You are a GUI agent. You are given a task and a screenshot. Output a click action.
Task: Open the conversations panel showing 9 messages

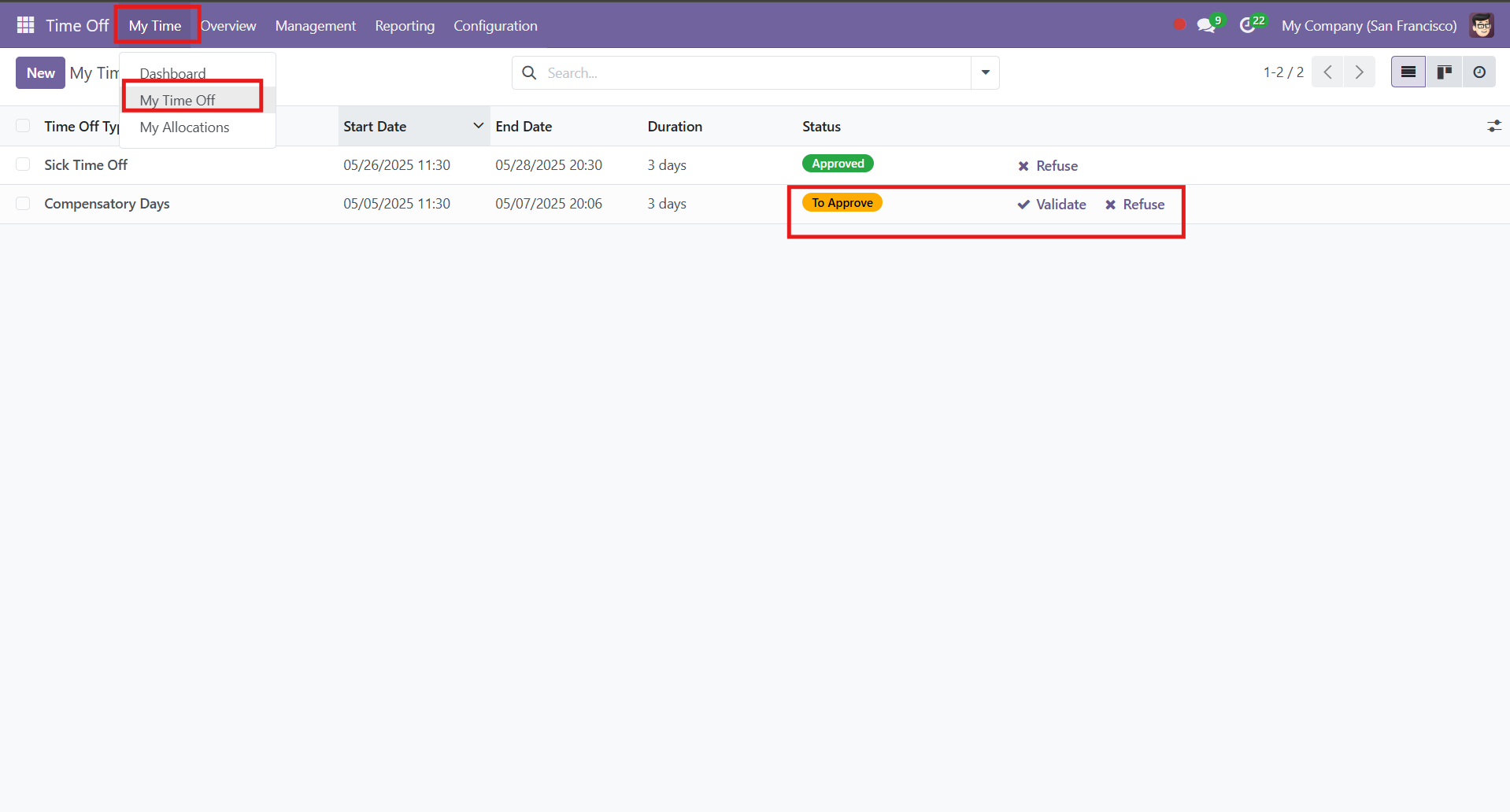tap(1207, 25)
